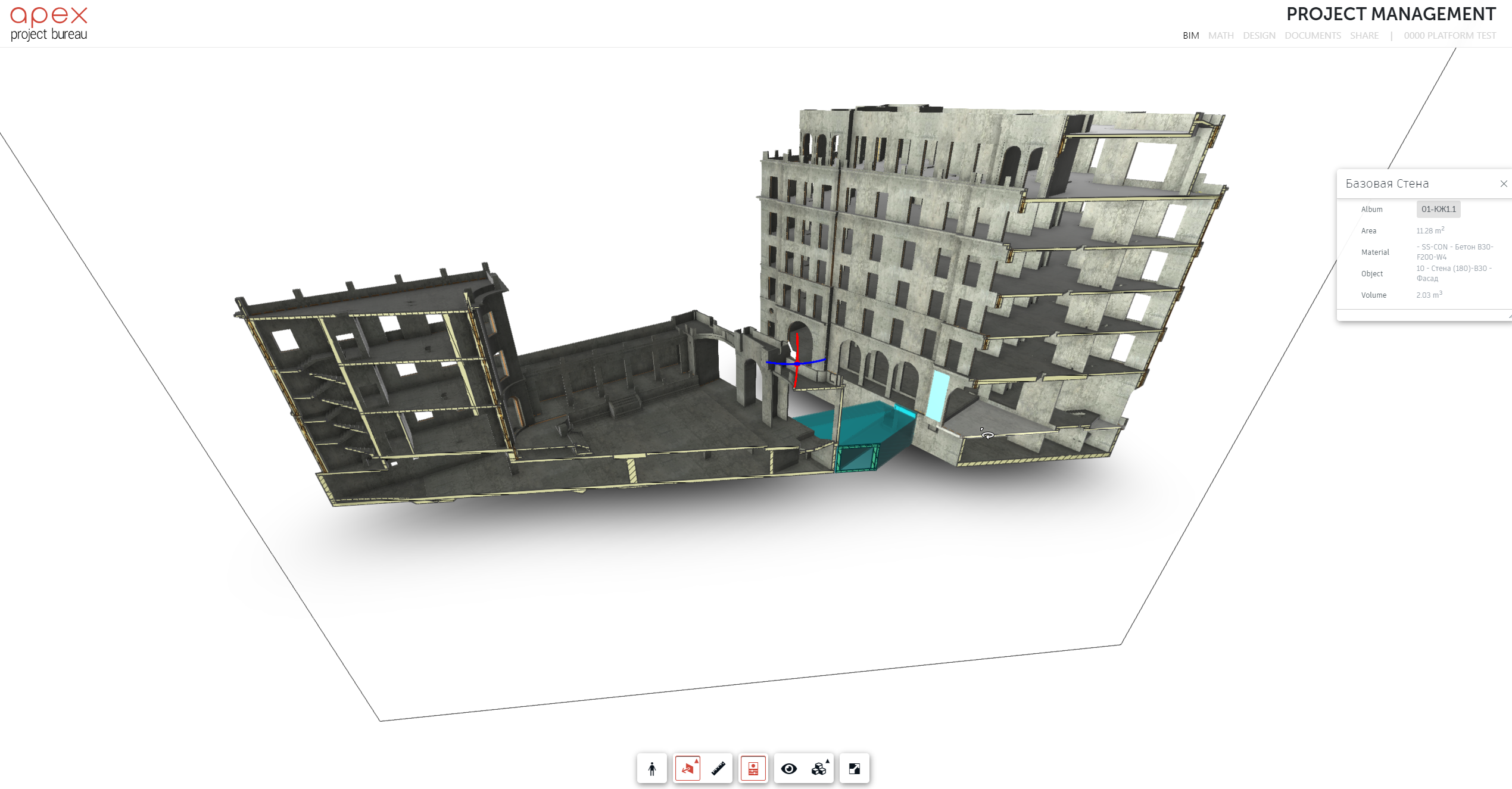
Task: Click the 01-КЖ1.1 album tag
Action: click(1438, 209)
